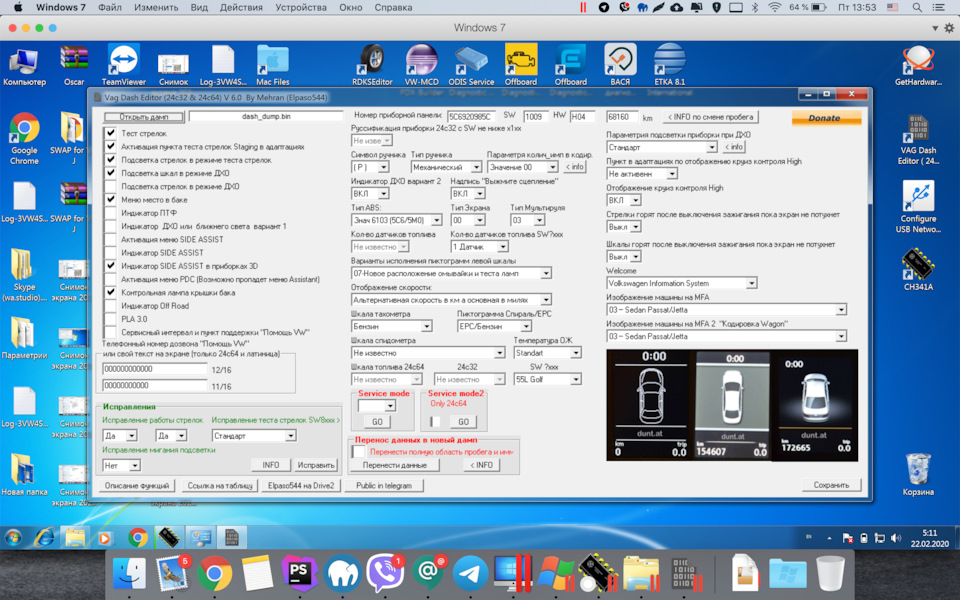
Task: Uncheck Подсветка стрелок в режиме теста стрелок
Action: point(110,160)
